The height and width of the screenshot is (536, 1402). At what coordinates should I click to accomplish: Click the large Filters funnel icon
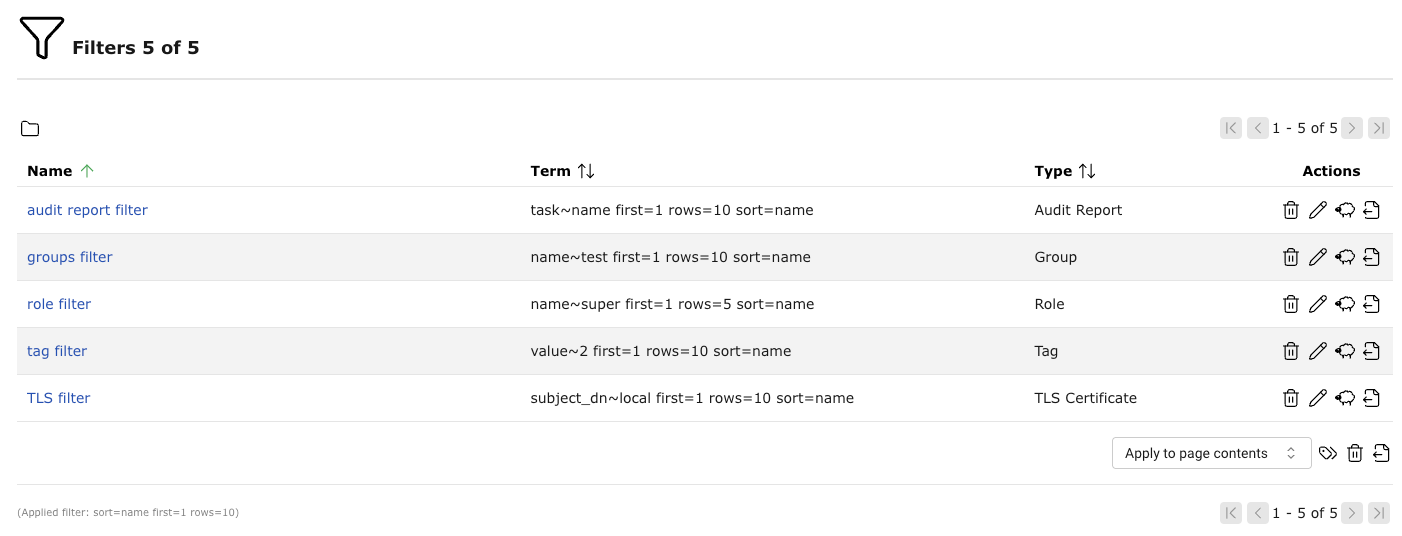coord(41,38)
